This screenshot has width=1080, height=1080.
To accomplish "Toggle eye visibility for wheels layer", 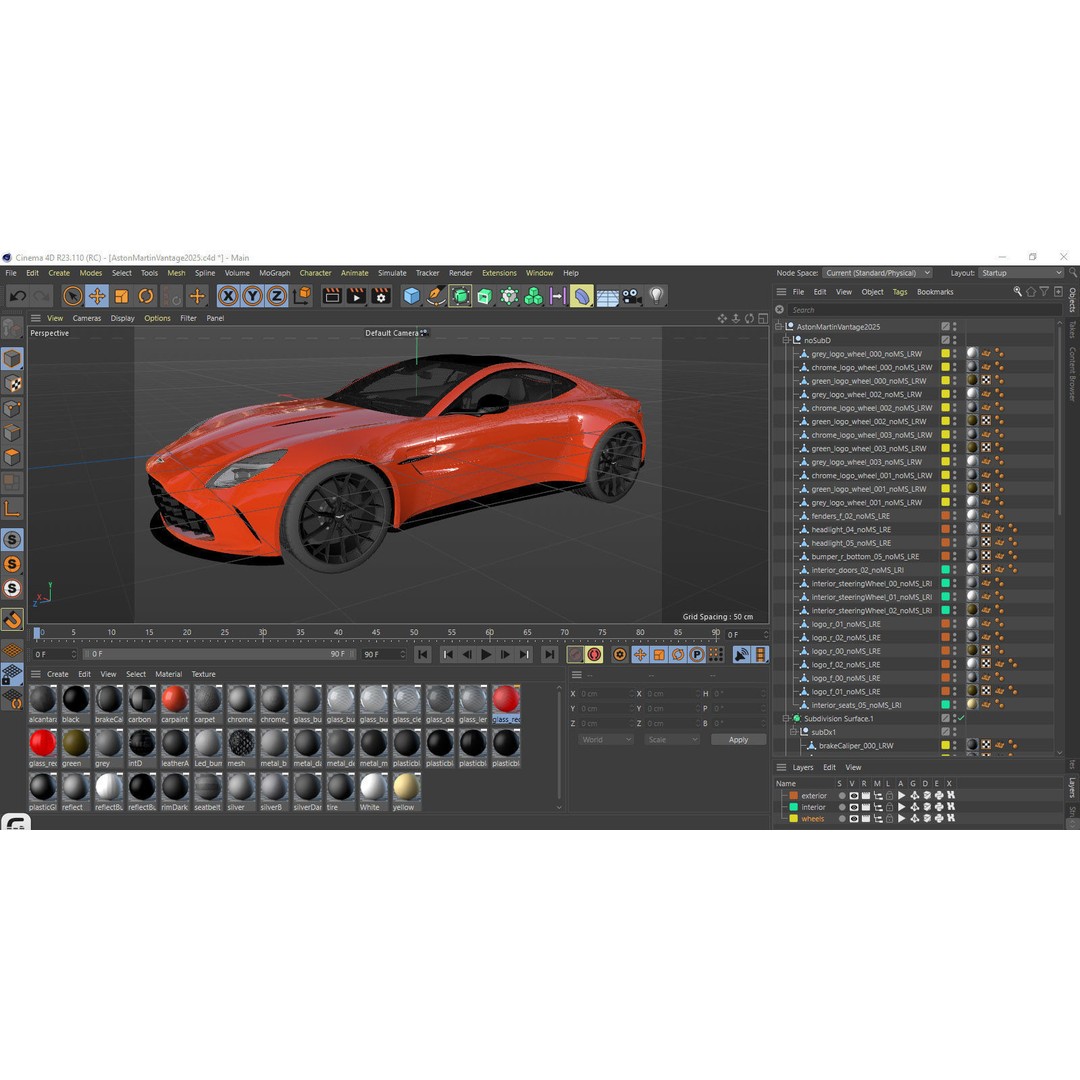I will pyautogui.click(x=853, y=819).
